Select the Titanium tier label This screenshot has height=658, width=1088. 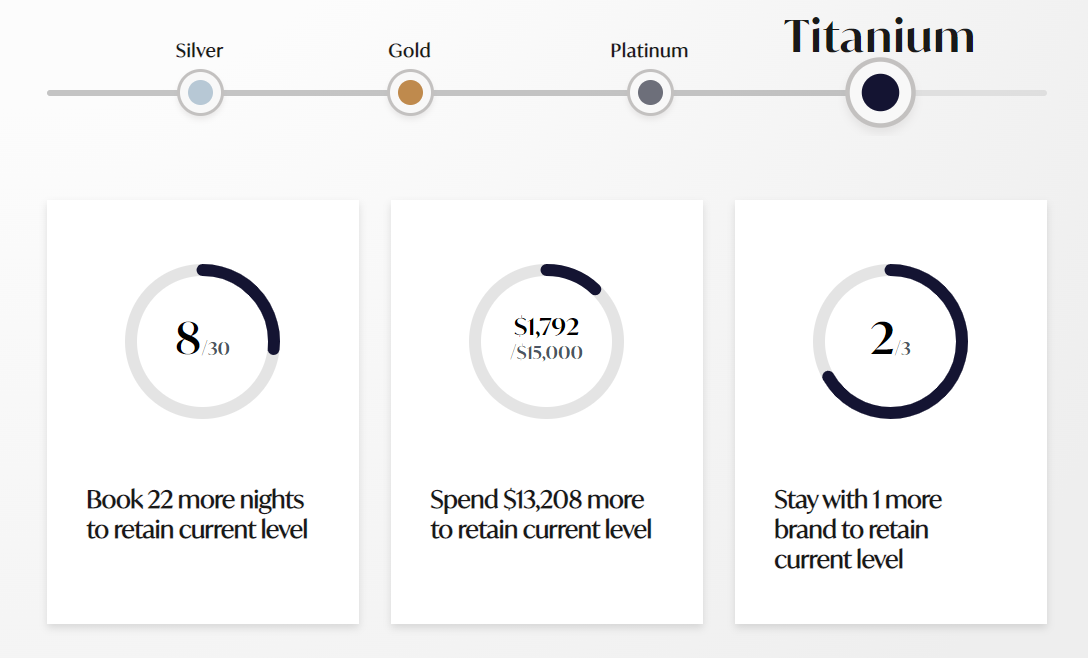pos(879,36)
